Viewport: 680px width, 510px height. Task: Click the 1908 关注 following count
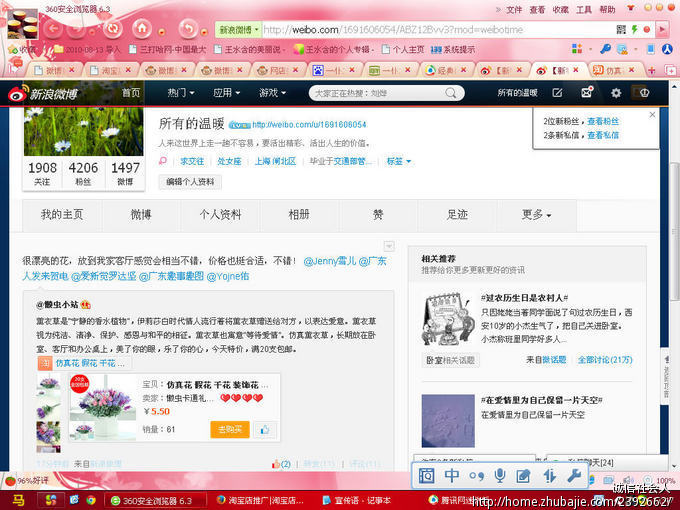click(x=42, y=173)
